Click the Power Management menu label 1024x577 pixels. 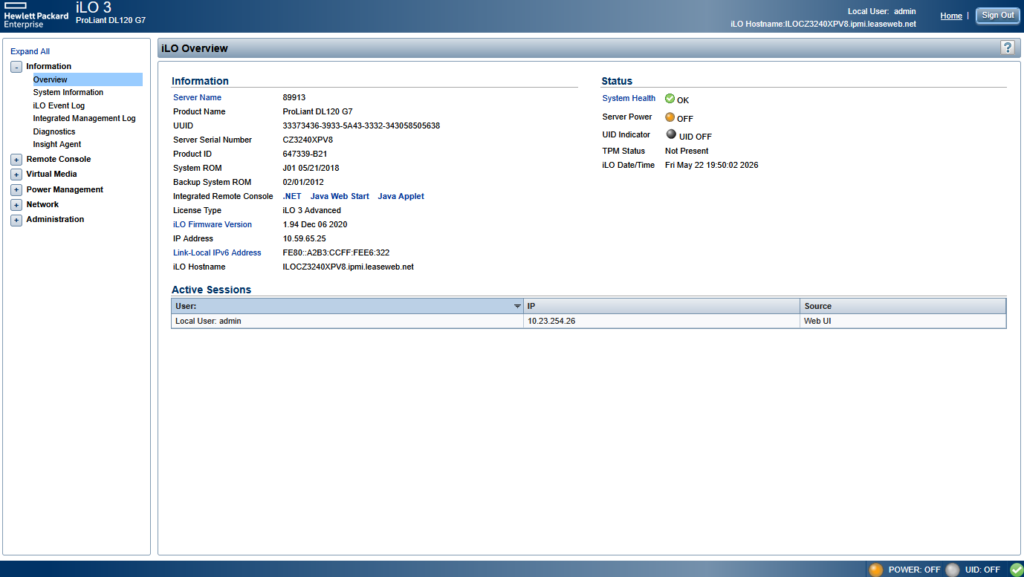(x=65, y=190)
